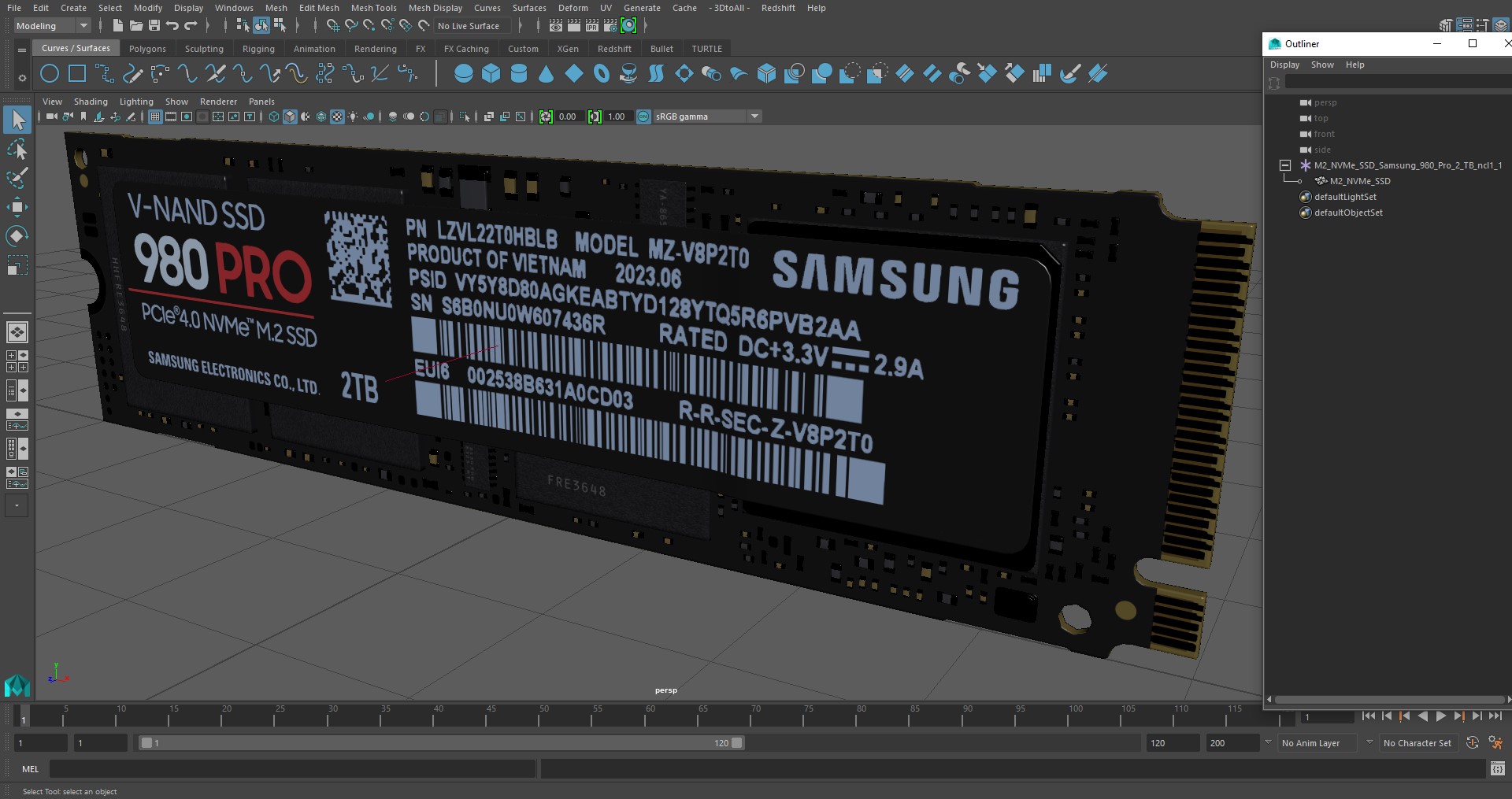Image resolution: width=1512 pixels, height=799 pixels.
Task: Step to the next key
Action: click(1458, 716)
